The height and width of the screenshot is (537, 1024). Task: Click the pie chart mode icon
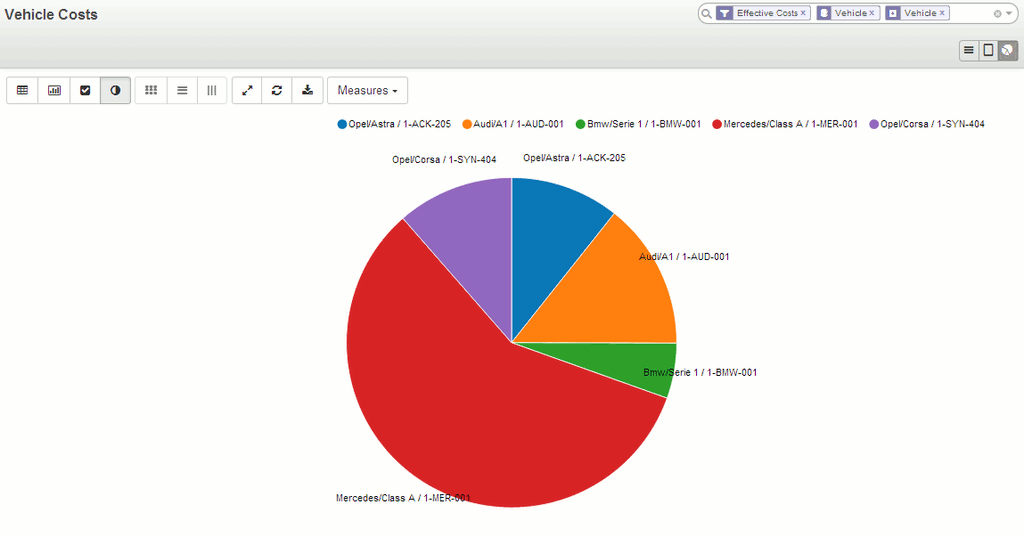pos(115,90)
